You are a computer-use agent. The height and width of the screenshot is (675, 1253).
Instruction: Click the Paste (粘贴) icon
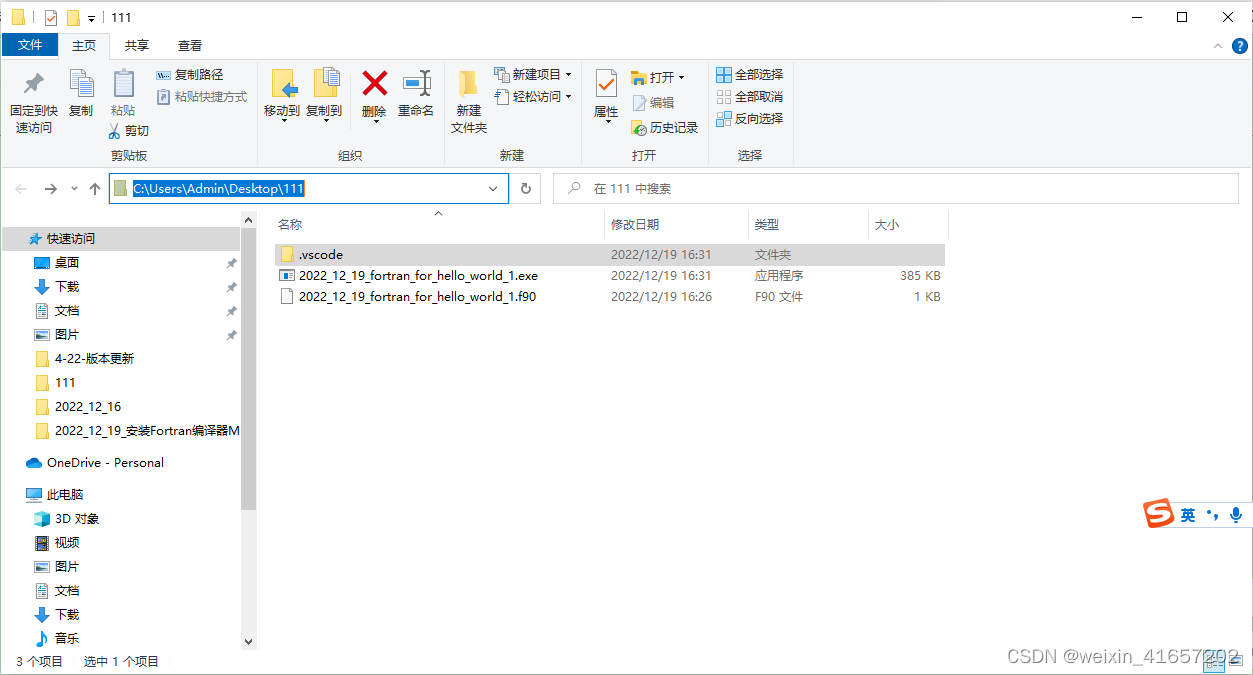pyautogui.click(x=122, y=97)
